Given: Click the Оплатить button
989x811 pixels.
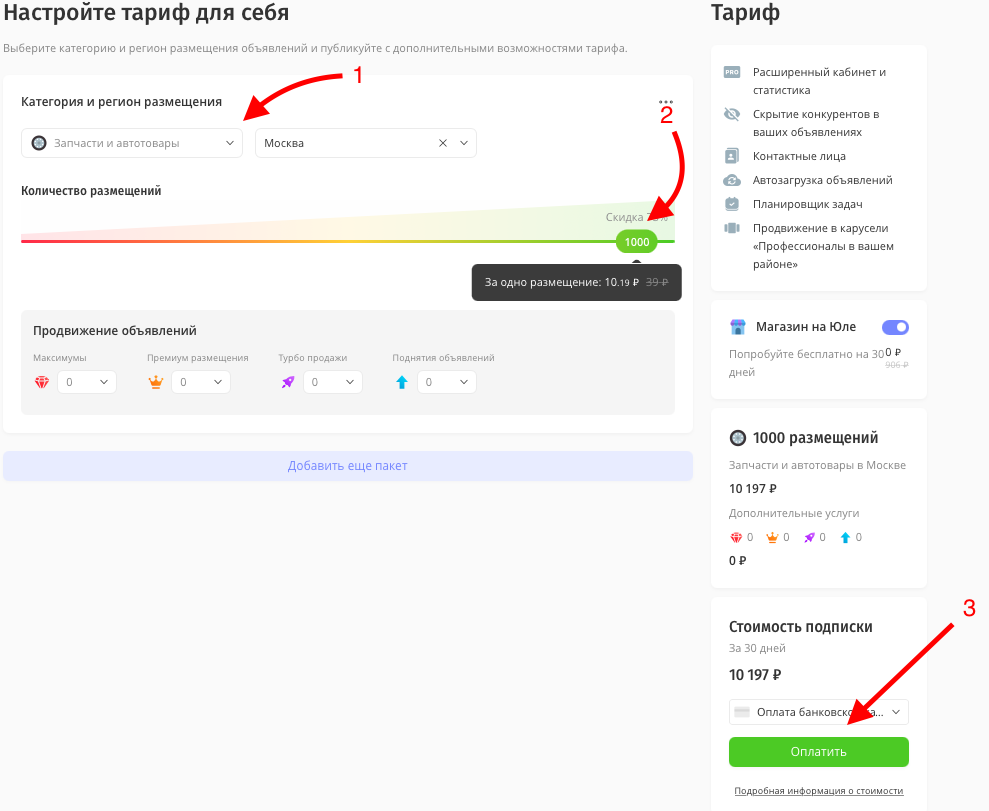Looking at the screenshot, I should tap(818, 752).
